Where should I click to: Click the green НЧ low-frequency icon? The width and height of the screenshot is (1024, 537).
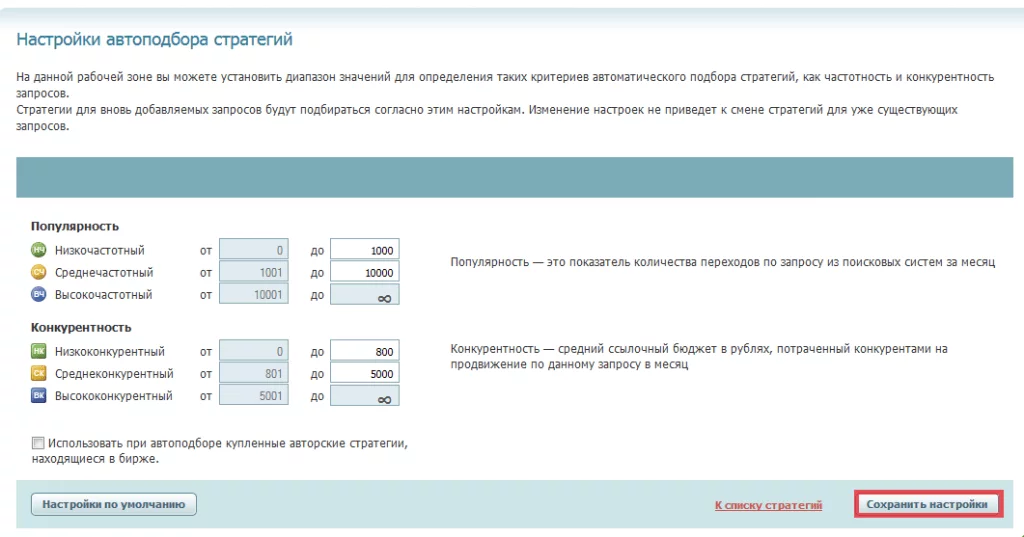pyautogui.click(x=39, y=250)
